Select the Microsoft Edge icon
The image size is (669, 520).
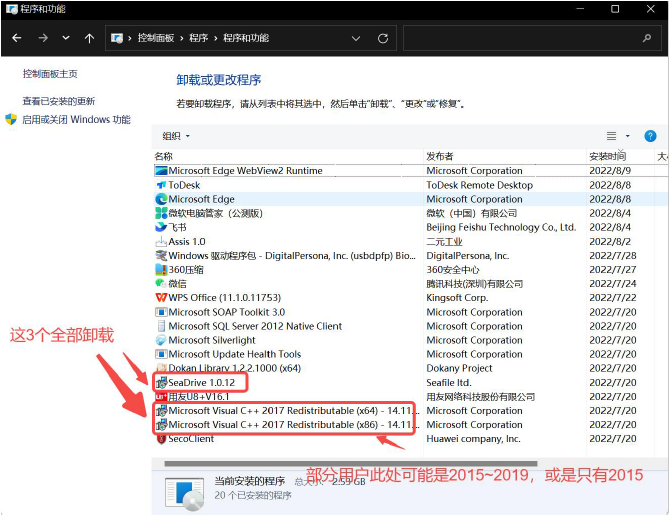coord(161,199)
